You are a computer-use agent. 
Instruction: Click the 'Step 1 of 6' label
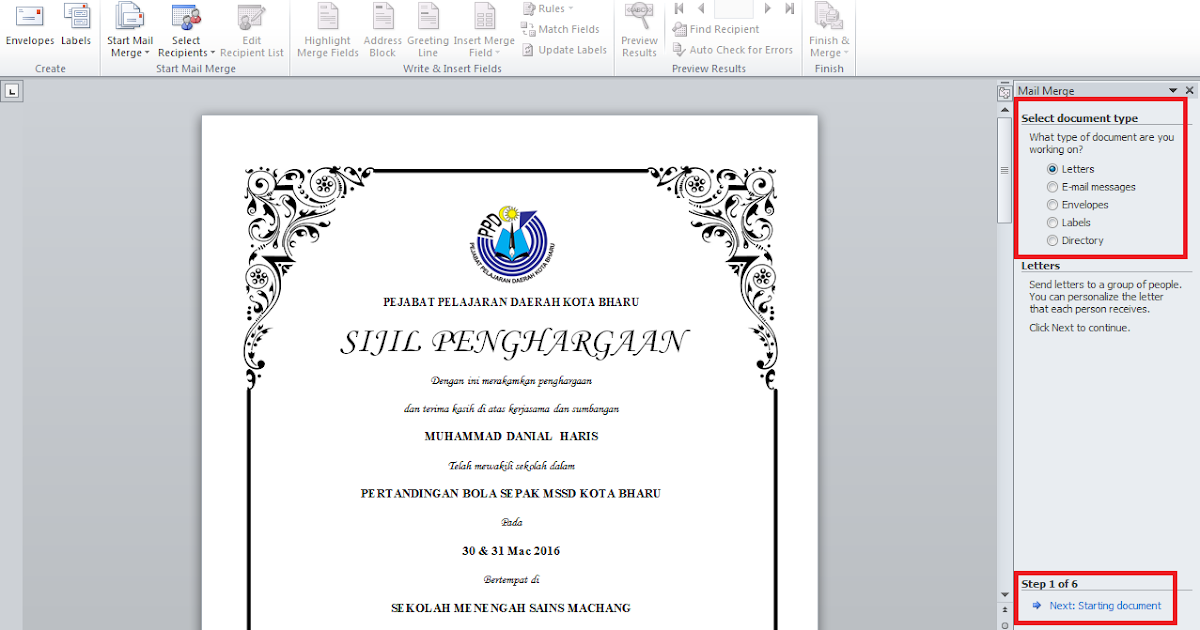pos(1049,584)
